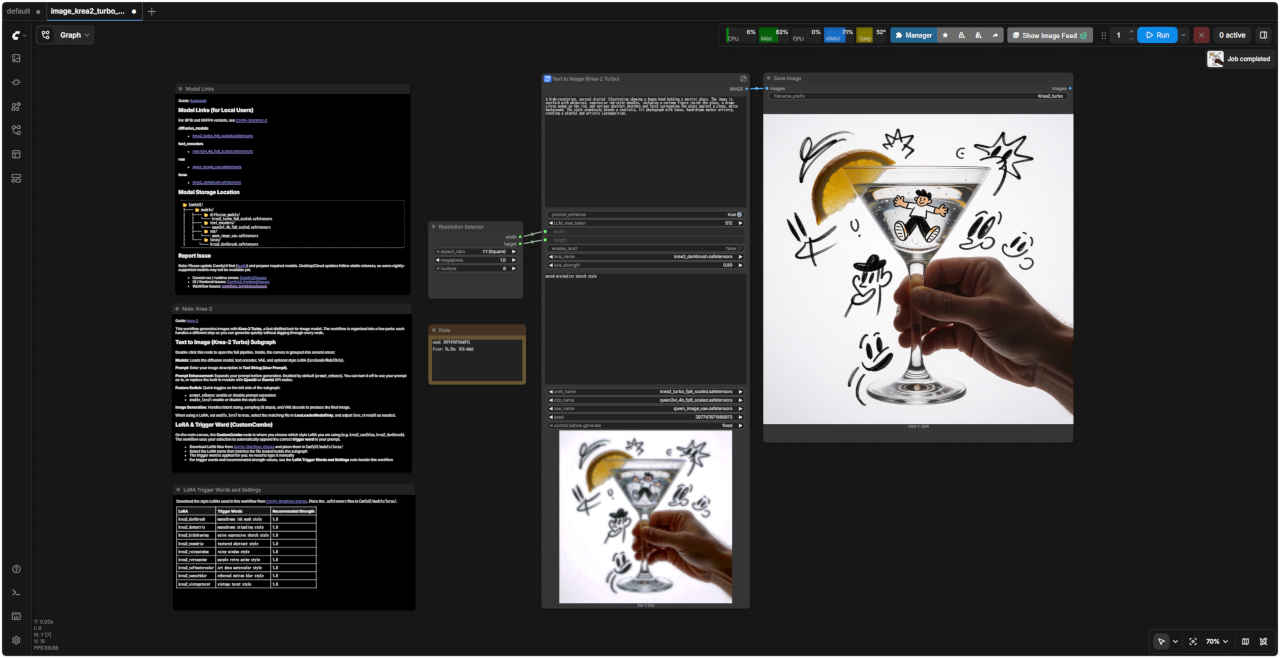Switch to the default workflow tab
The width and height of the screenshot is (1280, 658).
22,11
